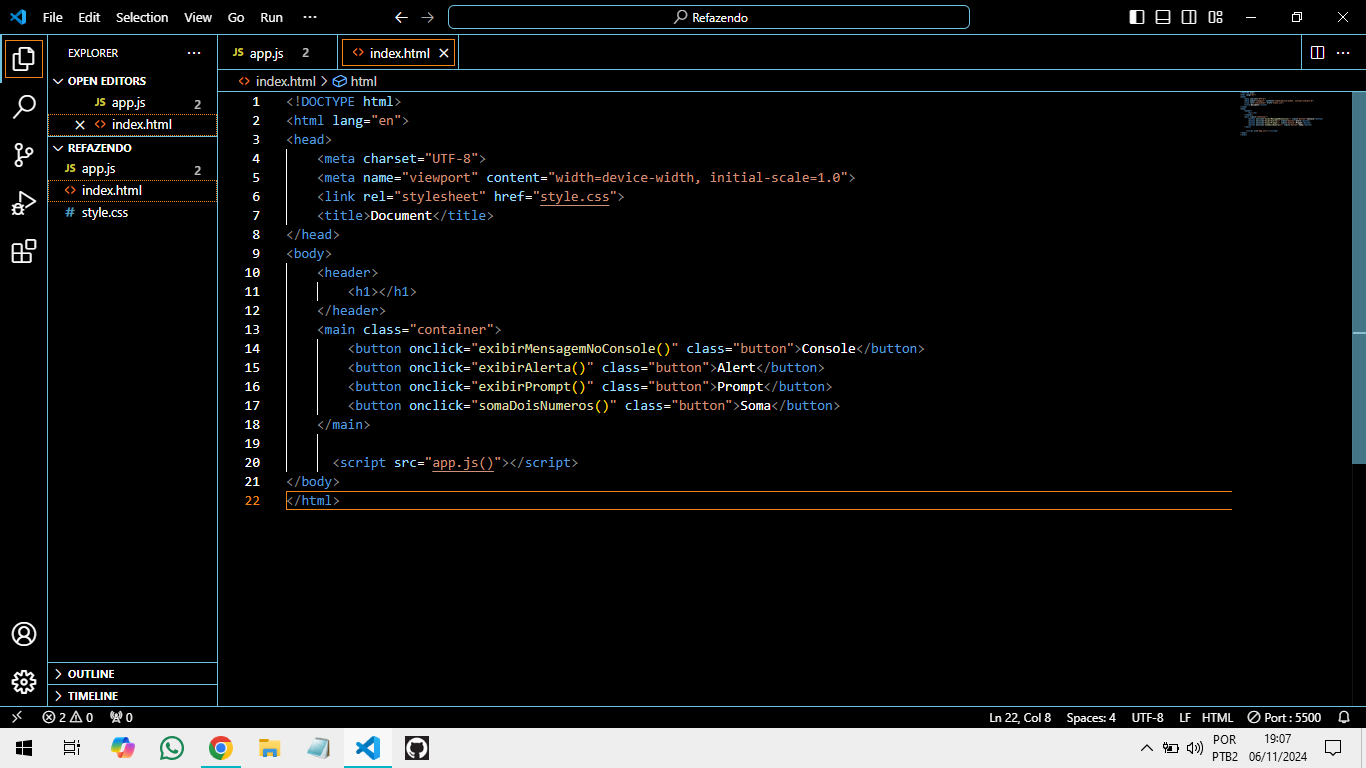
Task: Collapse the Open Editors section
Action: (x=132, y=81)
